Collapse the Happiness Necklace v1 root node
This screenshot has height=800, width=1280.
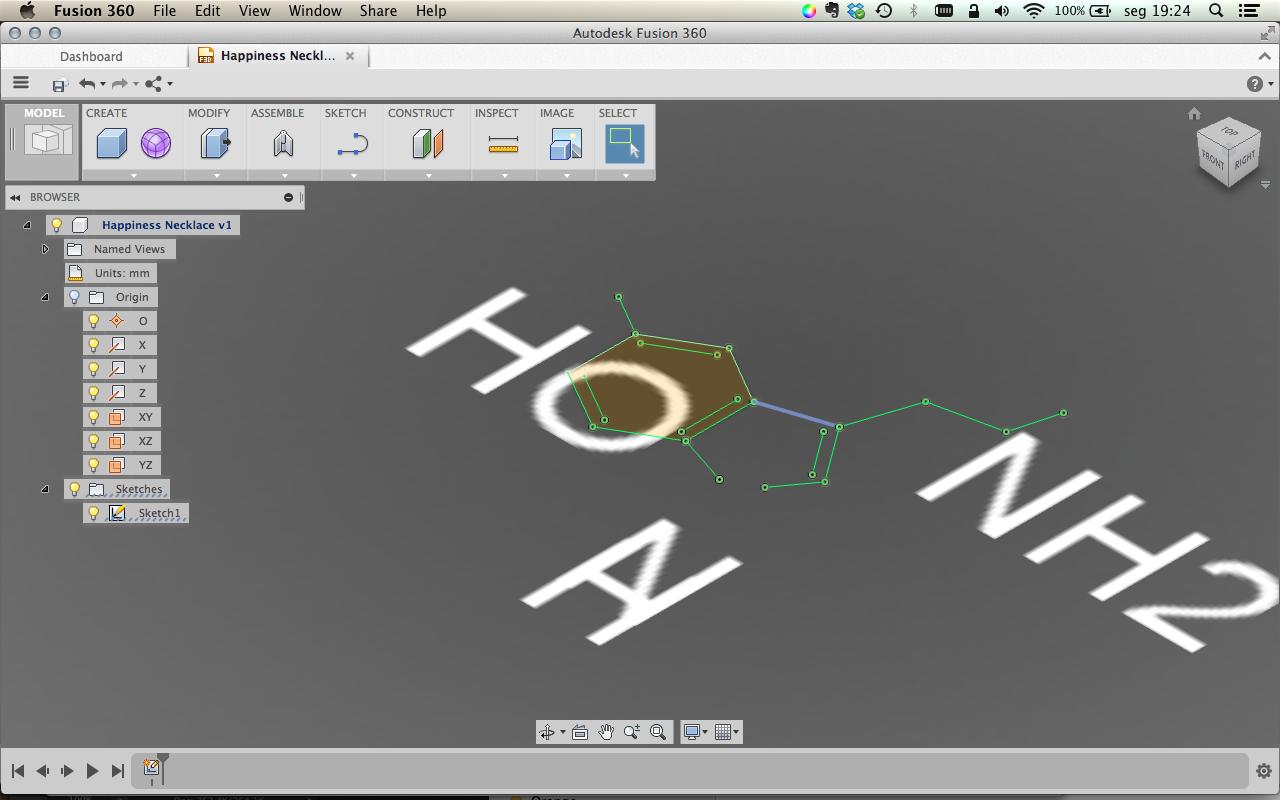click(x=27, y=225)
